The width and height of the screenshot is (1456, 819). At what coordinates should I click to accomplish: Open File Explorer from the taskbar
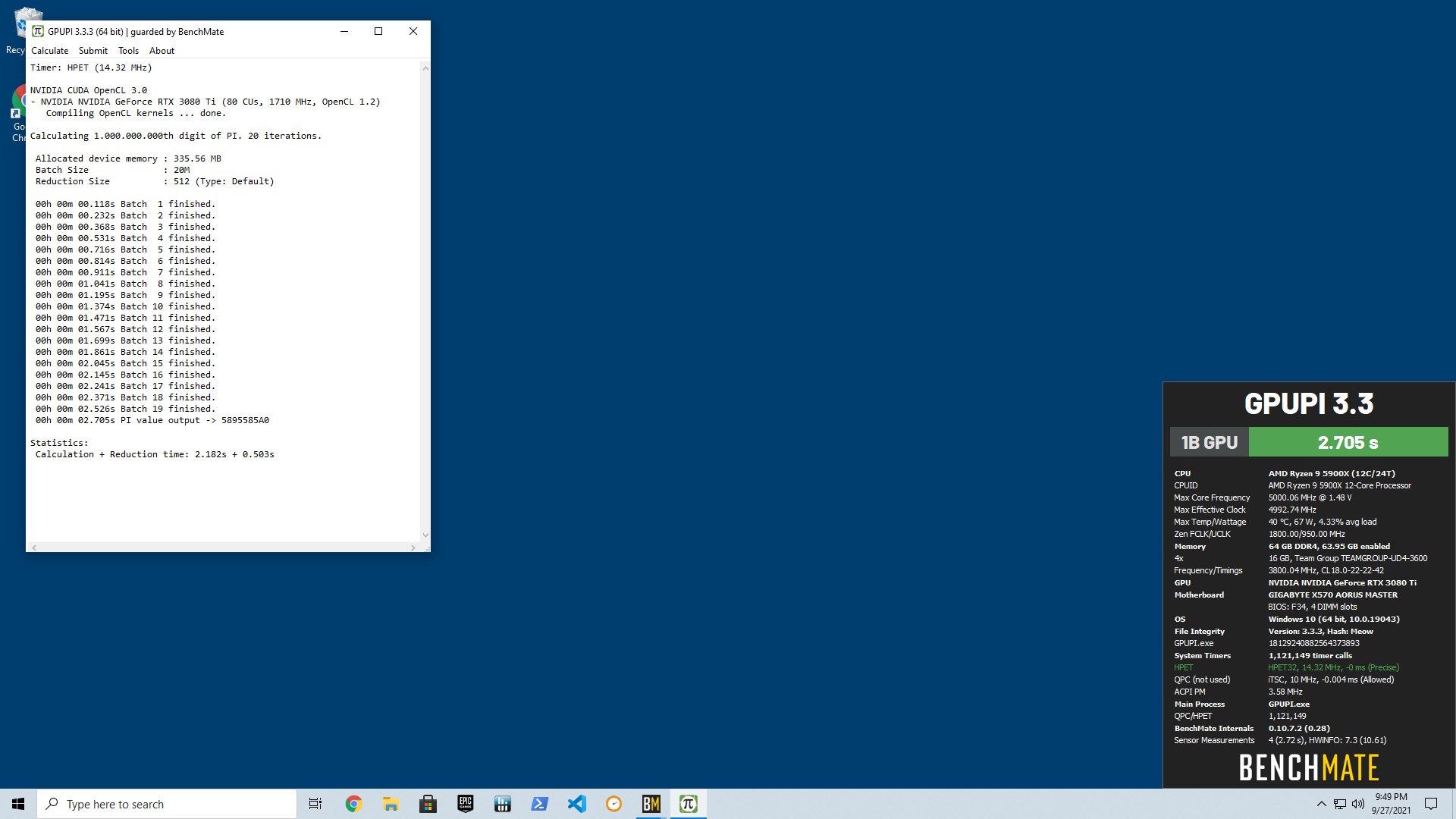tap(391, 804)
